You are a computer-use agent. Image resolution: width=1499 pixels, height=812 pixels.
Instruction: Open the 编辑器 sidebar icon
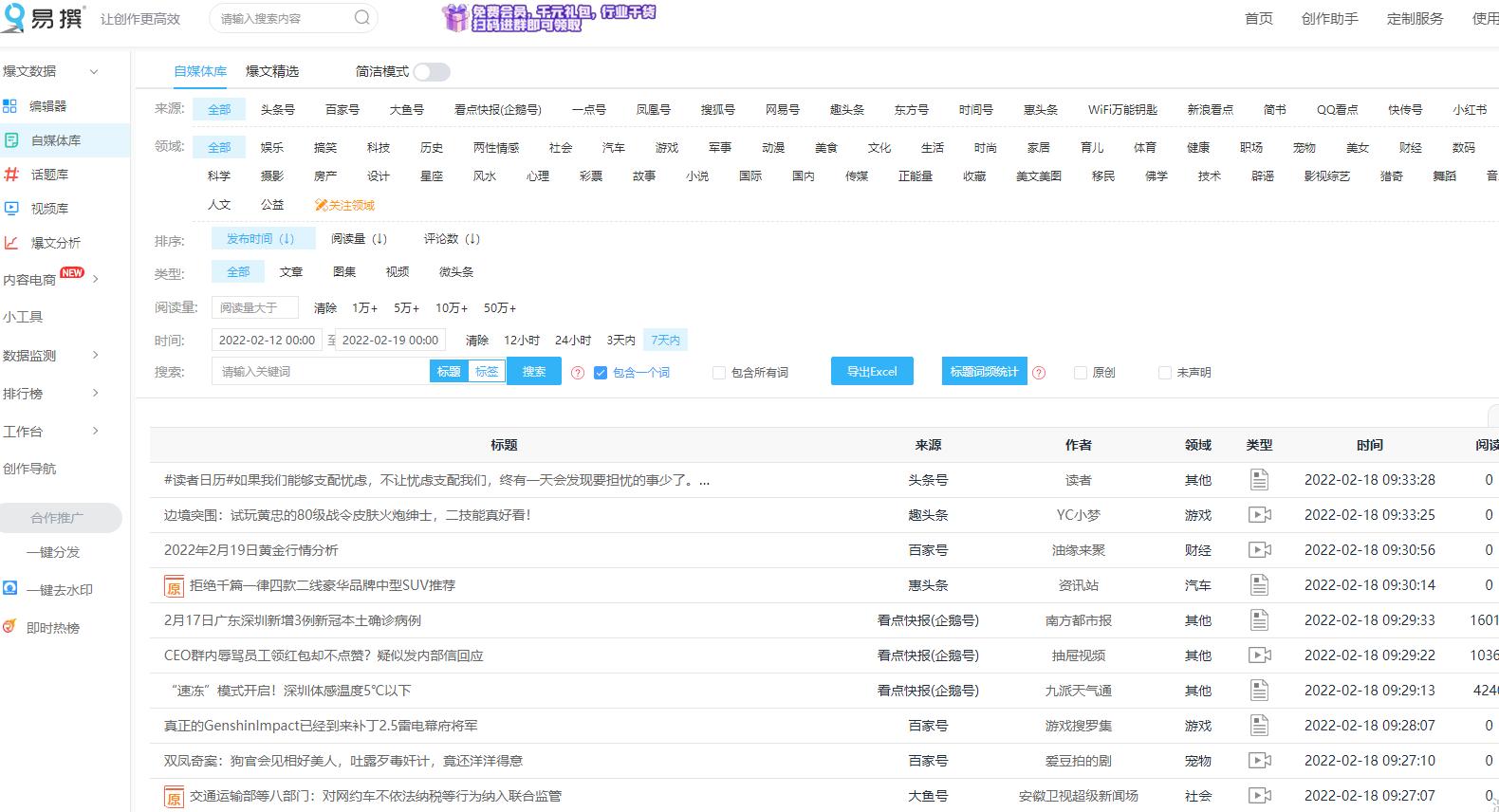pyautogui.click(x=10, y=106)
